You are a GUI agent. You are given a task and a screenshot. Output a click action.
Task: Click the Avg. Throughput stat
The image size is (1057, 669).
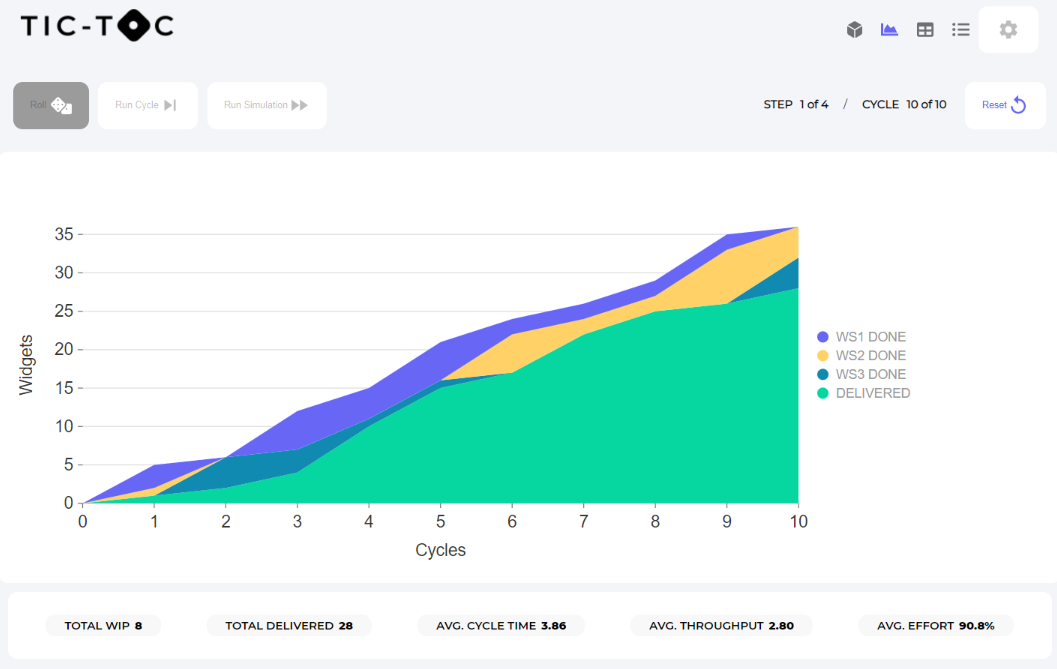pyautogui.click(x=721, y=626)
